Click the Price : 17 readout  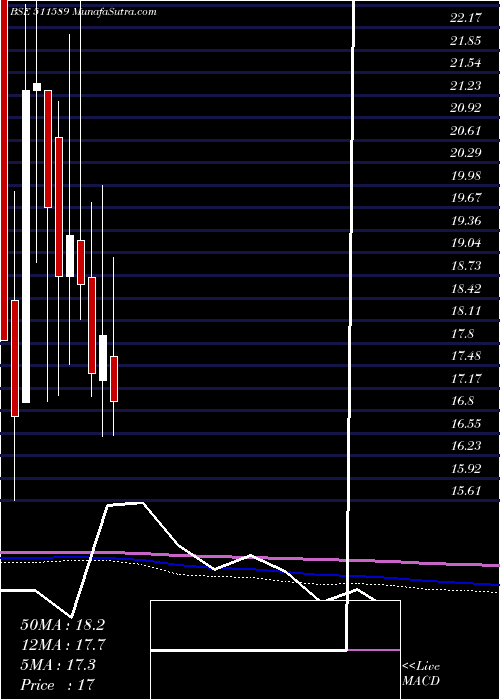57,685
